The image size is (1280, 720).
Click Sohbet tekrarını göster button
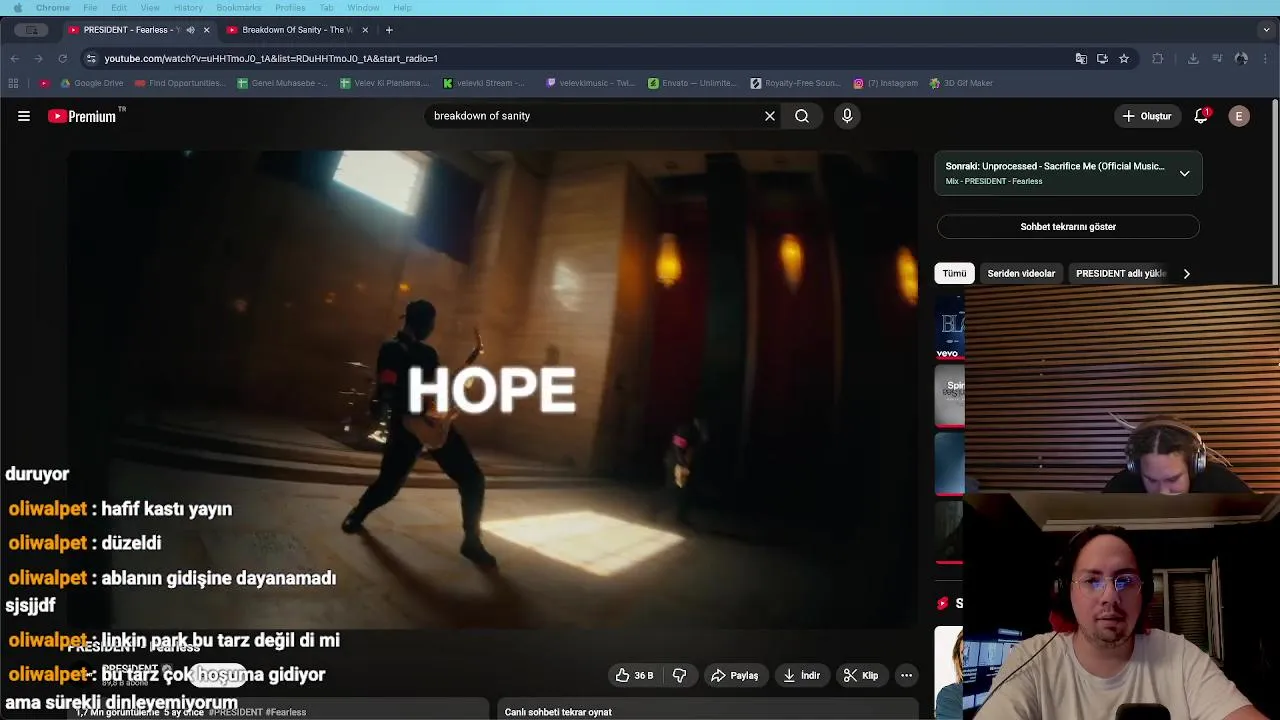[x=1068, y=227]
